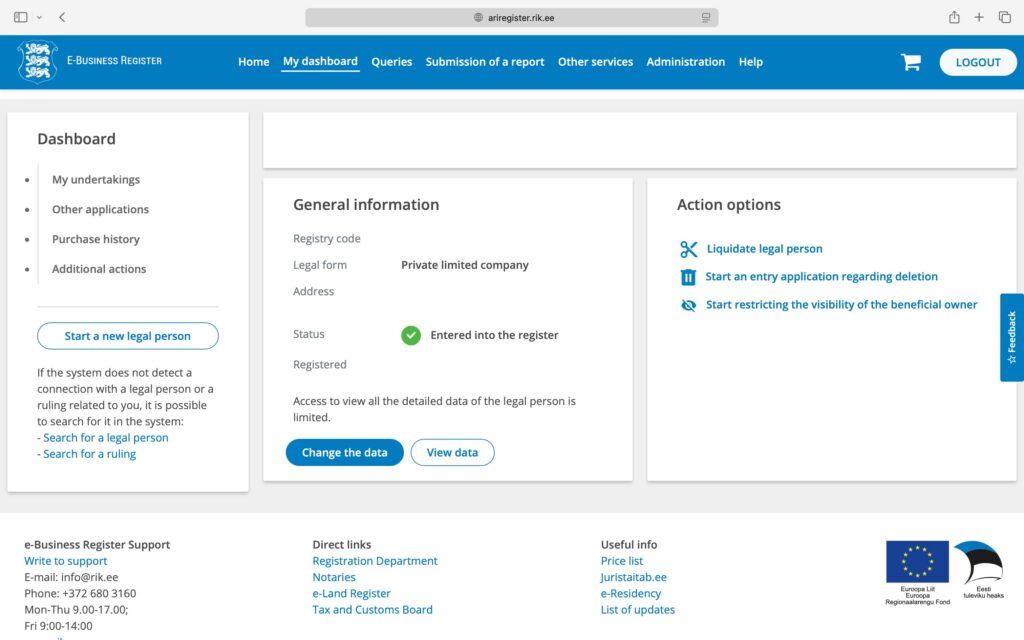Open the Queries menu

click(391, 62)
